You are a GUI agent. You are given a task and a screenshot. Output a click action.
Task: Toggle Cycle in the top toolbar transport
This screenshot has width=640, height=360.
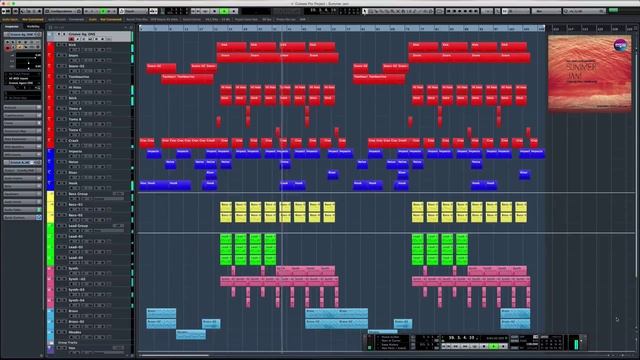[205, 11]
